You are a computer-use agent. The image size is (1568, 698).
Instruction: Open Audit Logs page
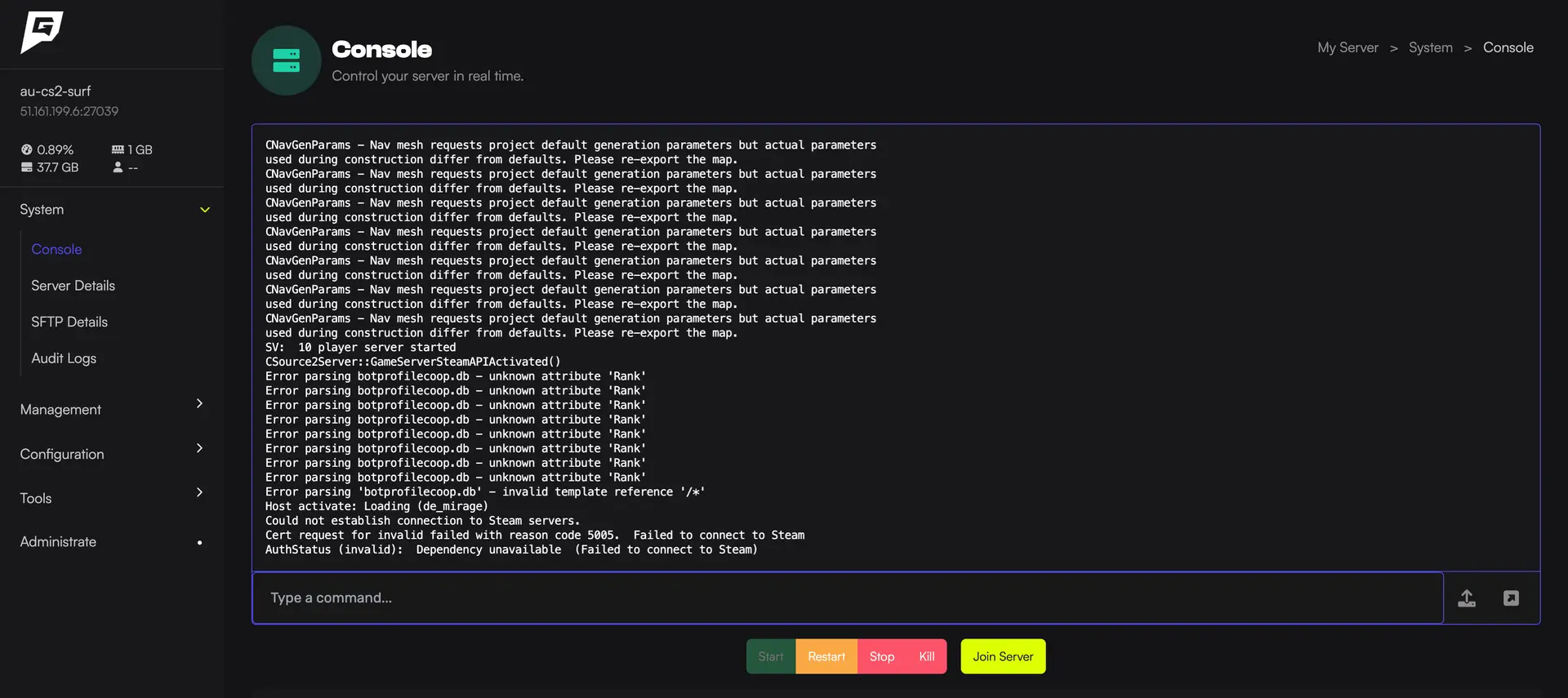[64, 358]
